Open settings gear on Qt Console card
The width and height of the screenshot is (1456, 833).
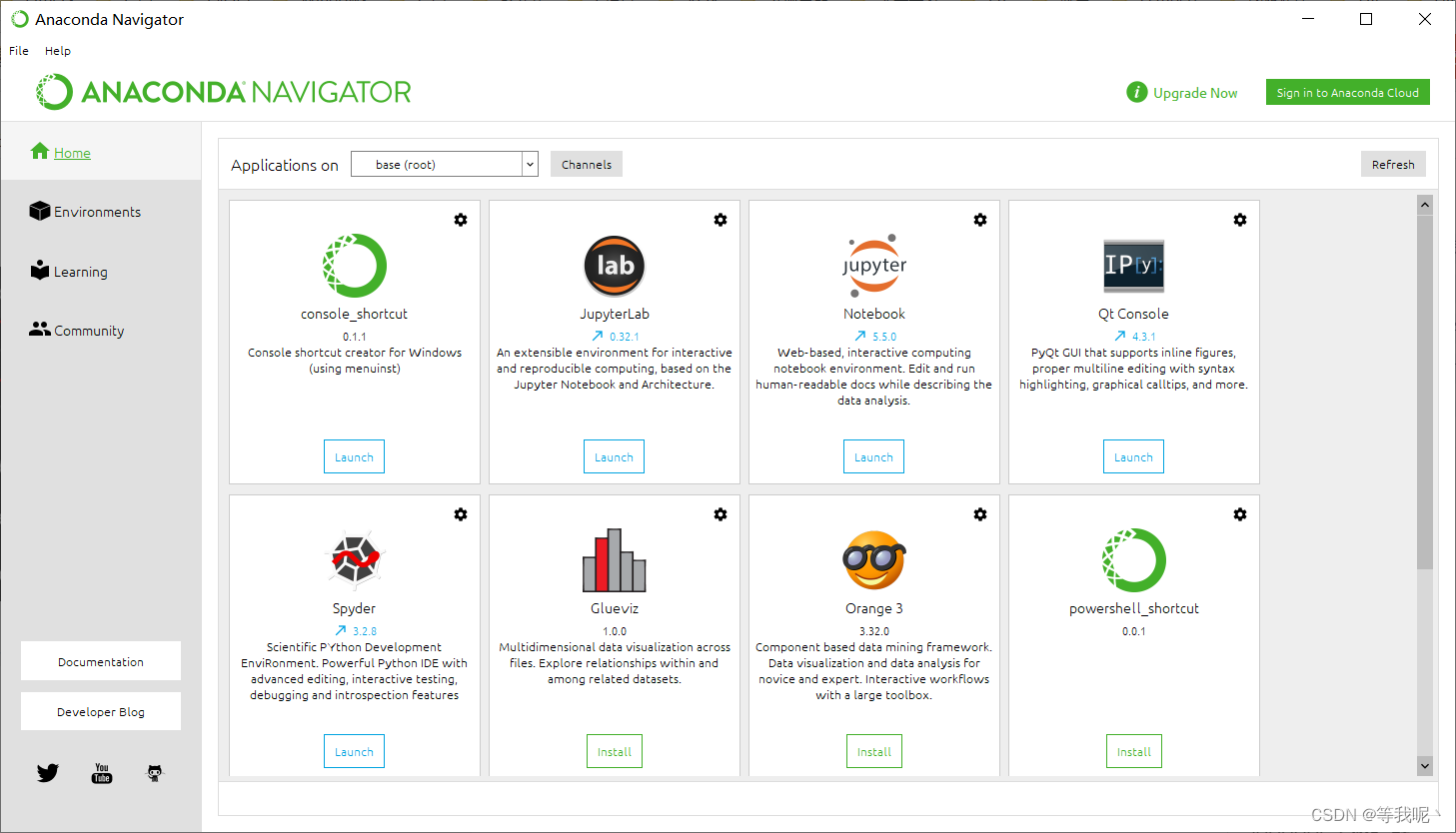point(1240,220)
